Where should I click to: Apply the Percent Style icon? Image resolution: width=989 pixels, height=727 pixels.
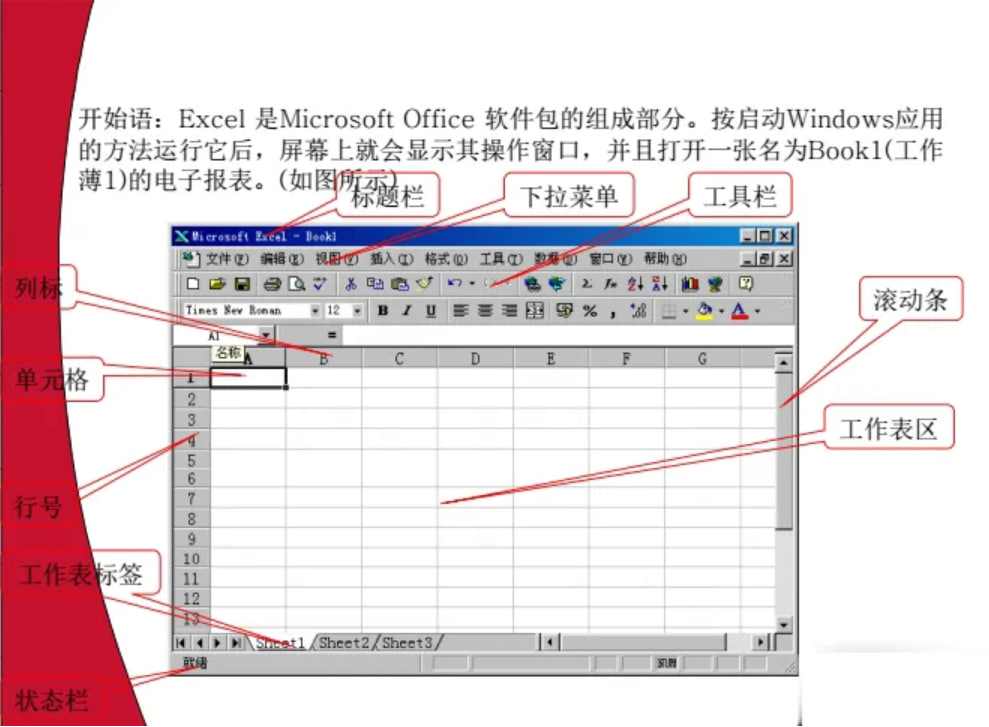590,311
